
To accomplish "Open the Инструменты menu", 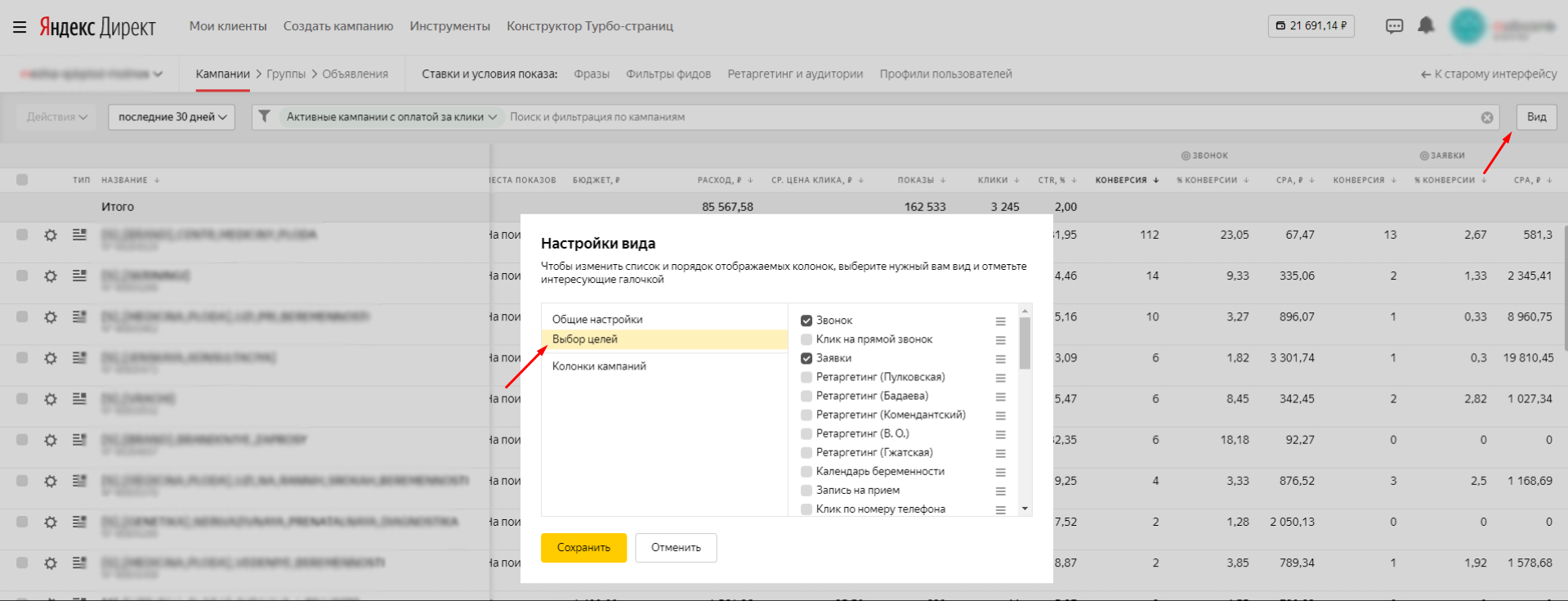I will [450, 26].
